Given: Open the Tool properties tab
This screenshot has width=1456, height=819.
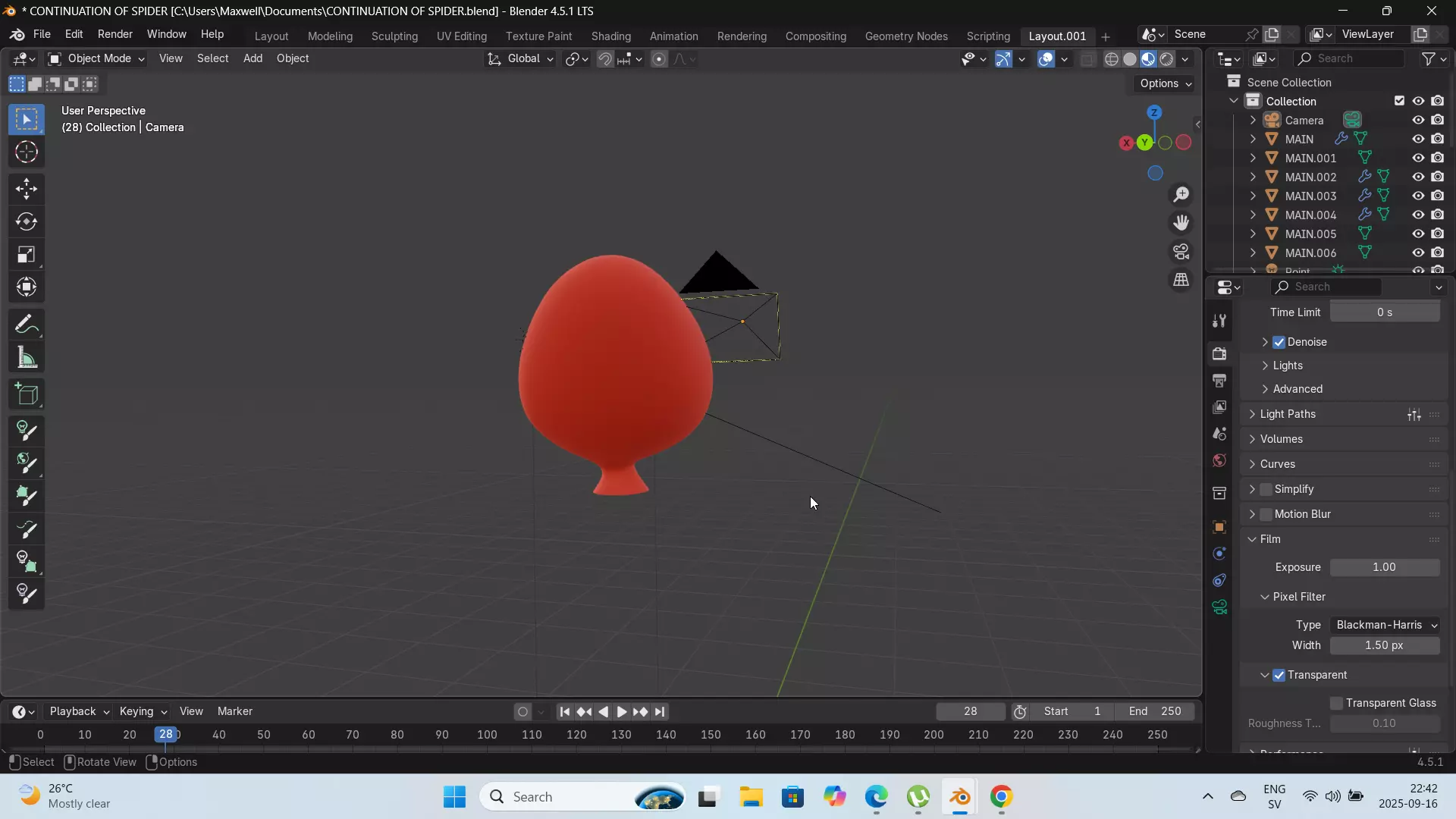Looking at the screenshot, I should [1219, 321].
